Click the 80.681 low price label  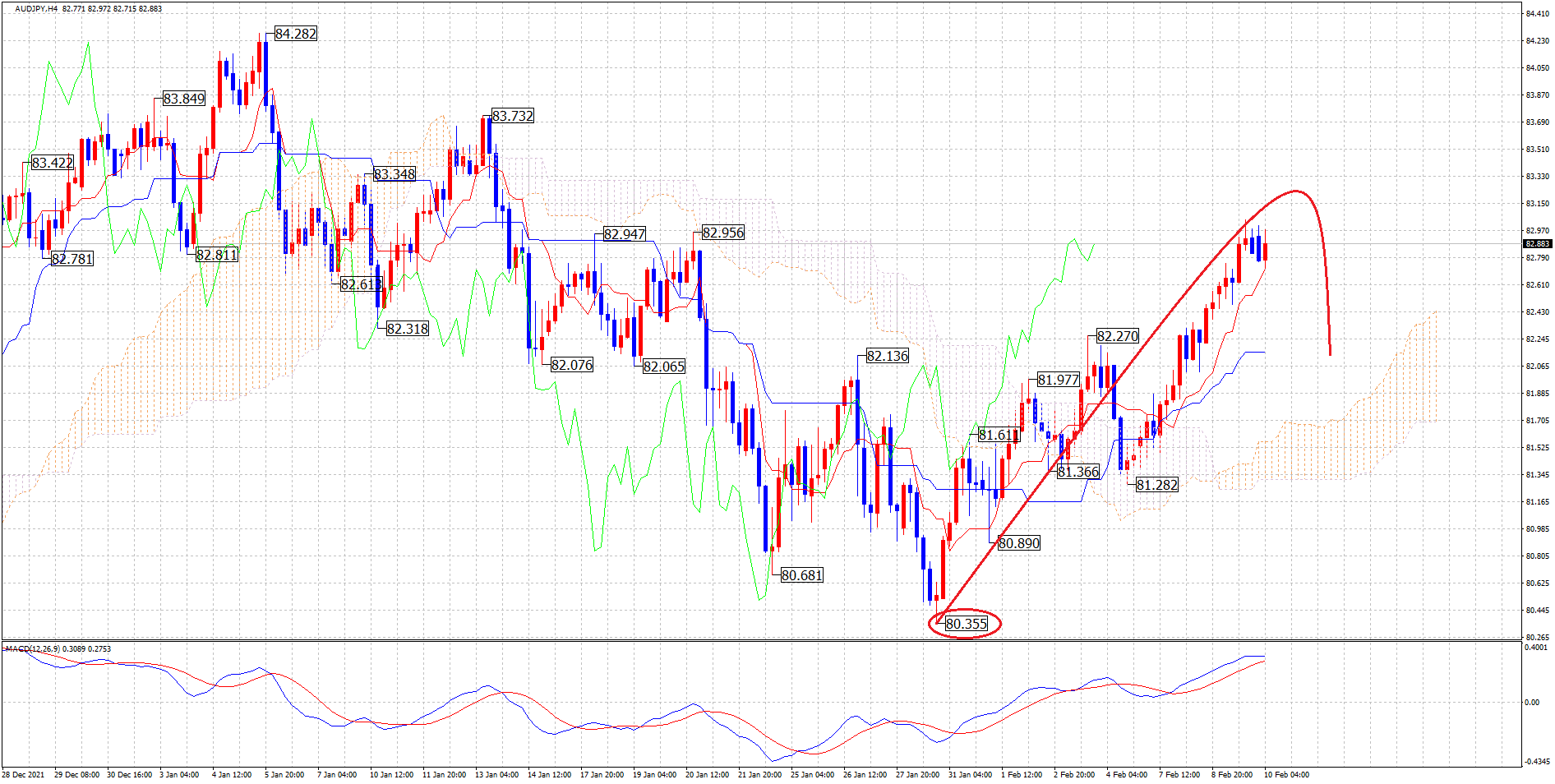pos(801,575)
